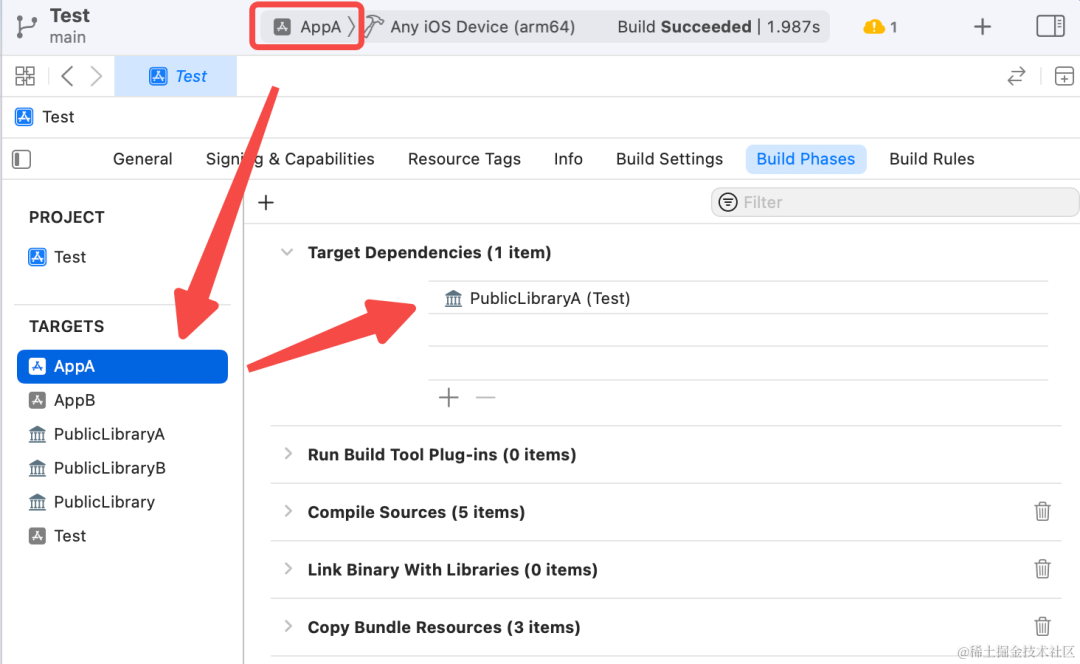Select the AppA target
Screen dimensions: 1080x664
pos(123,366)
